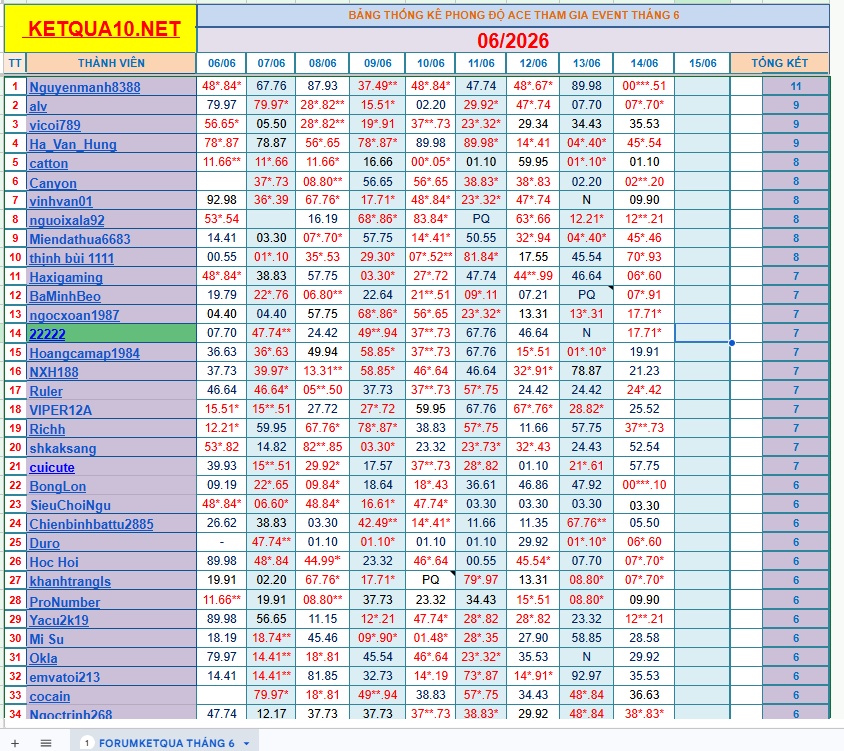Image resolution: width=844 pixels, height=751 pixels.
Task: Select the active 15/06 cell in row 22222
Action: (x=702, y=333)
